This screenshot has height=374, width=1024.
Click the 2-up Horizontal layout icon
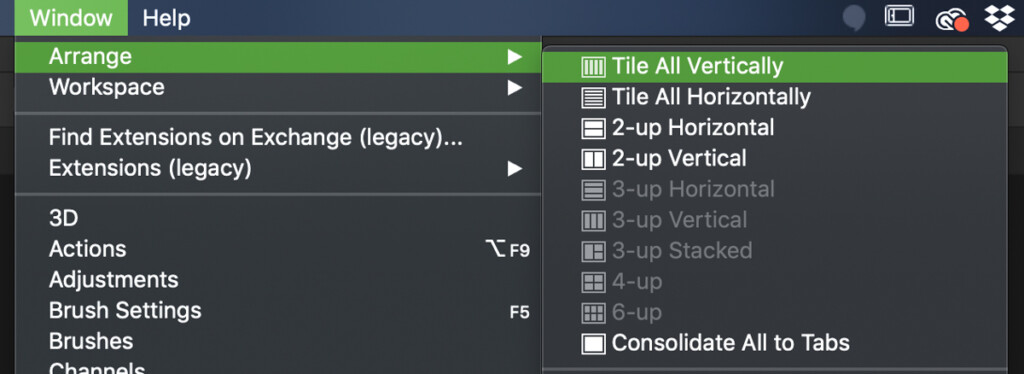[x=593, y=128]
